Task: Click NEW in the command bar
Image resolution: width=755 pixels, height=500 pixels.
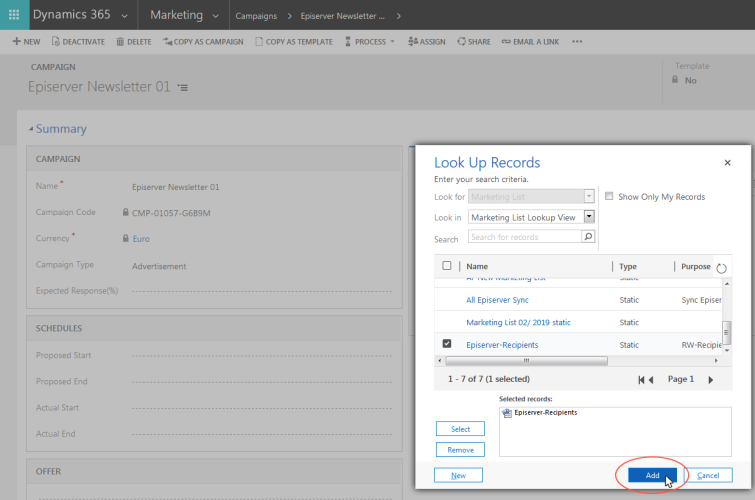Action: pyautogui.click(x=26, y=41)
